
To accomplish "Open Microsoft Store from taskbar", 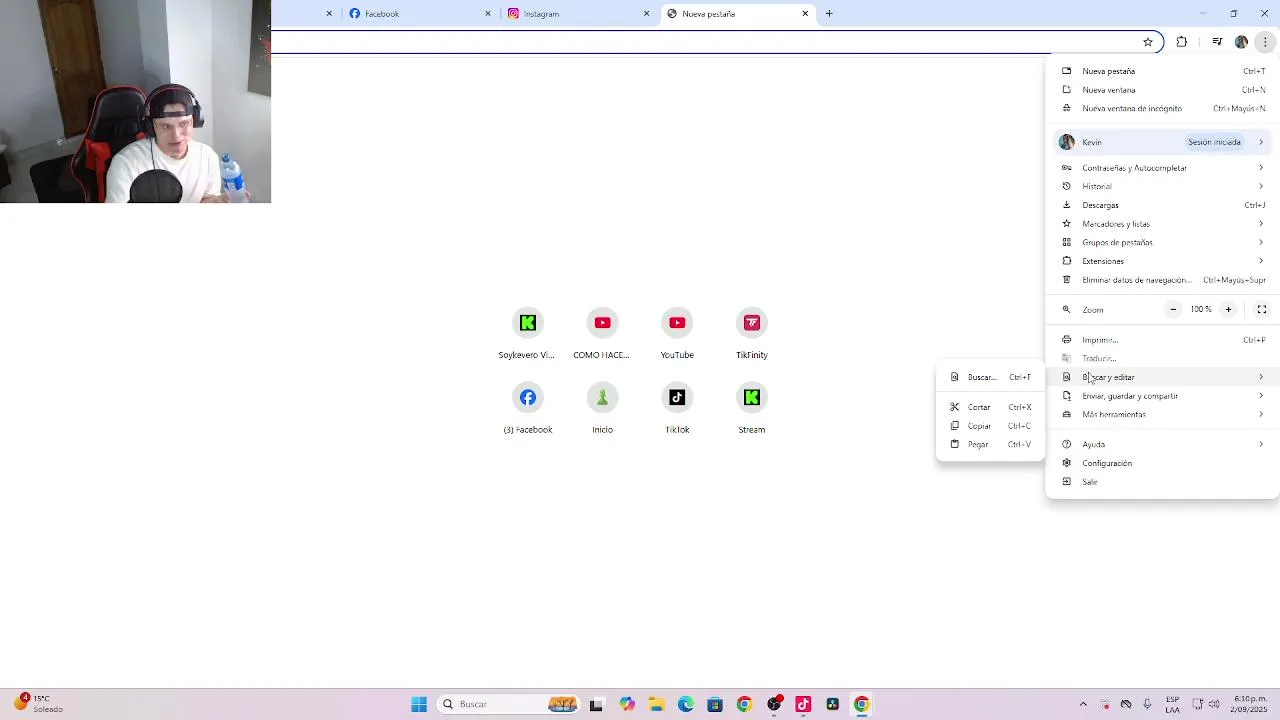I will click(715, 704).
